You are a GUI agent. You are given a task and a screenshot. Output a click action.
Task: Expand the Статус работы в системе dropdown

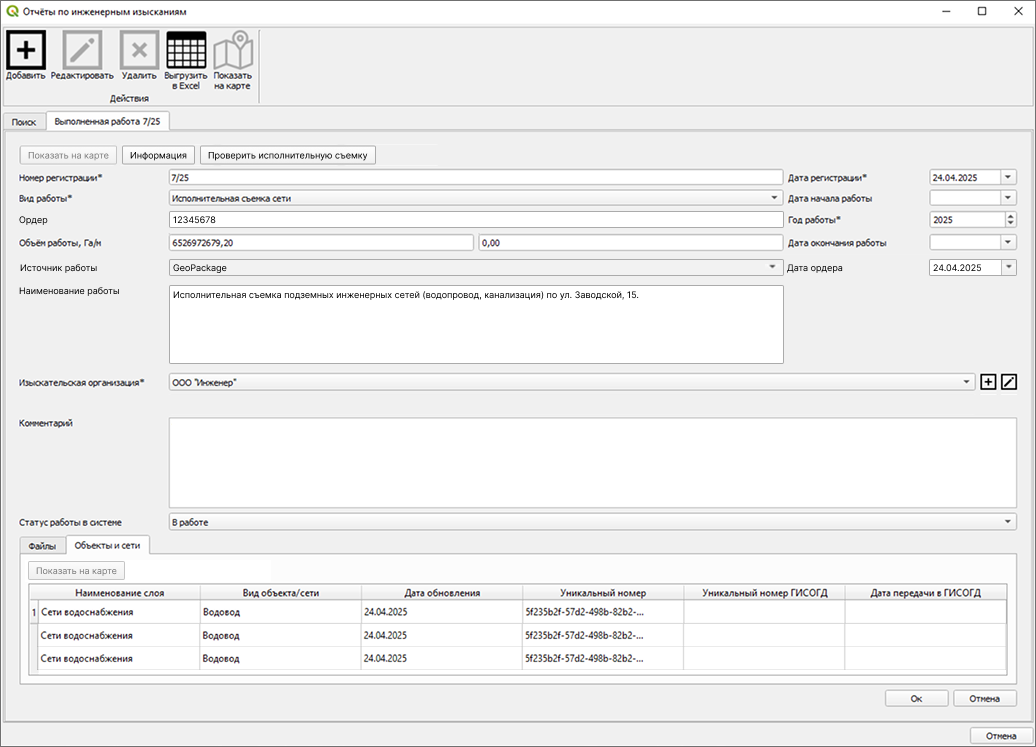tap(1008, 522)
